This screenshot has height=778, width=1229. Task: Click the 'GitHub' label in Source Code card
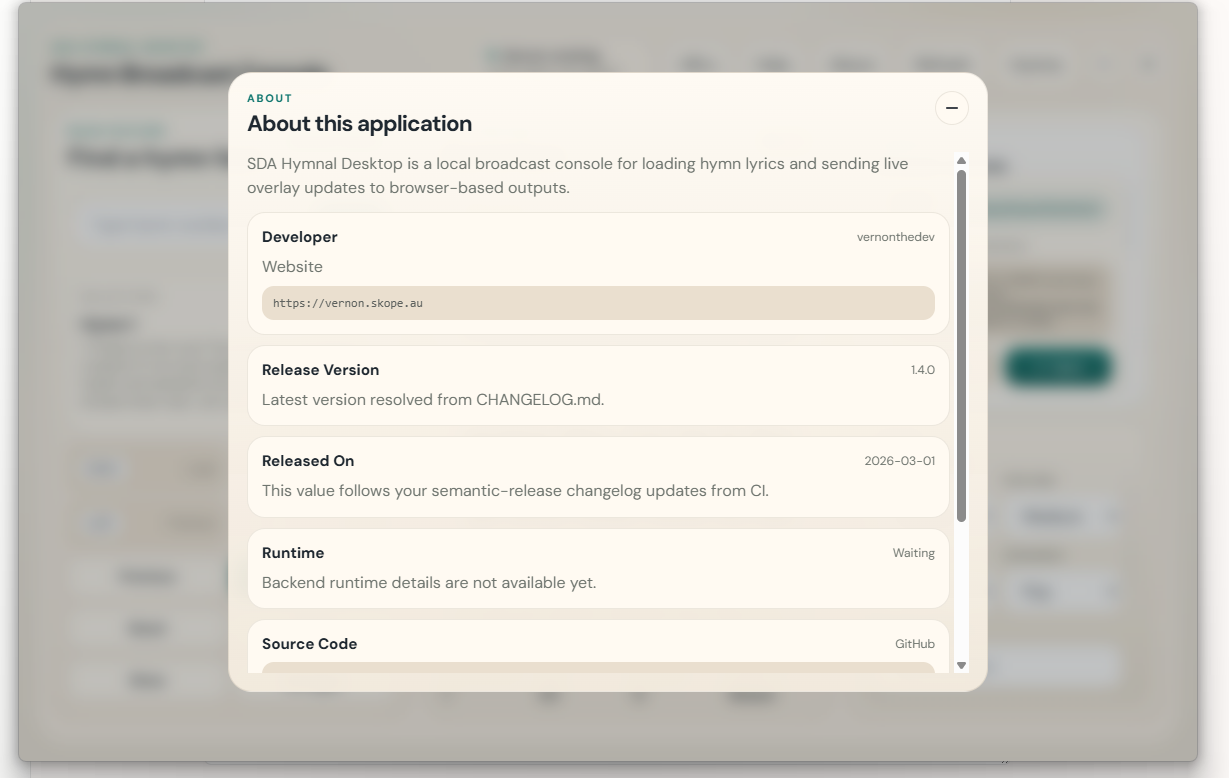pyautogui.click(x=915, y=644)
